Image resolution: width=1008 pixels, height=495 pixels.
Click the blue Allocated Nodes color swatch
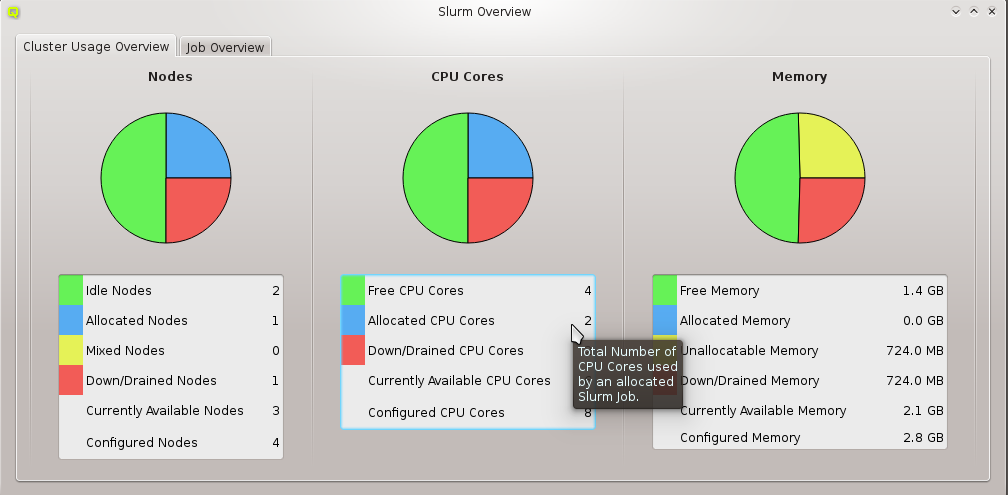point(71,320)
